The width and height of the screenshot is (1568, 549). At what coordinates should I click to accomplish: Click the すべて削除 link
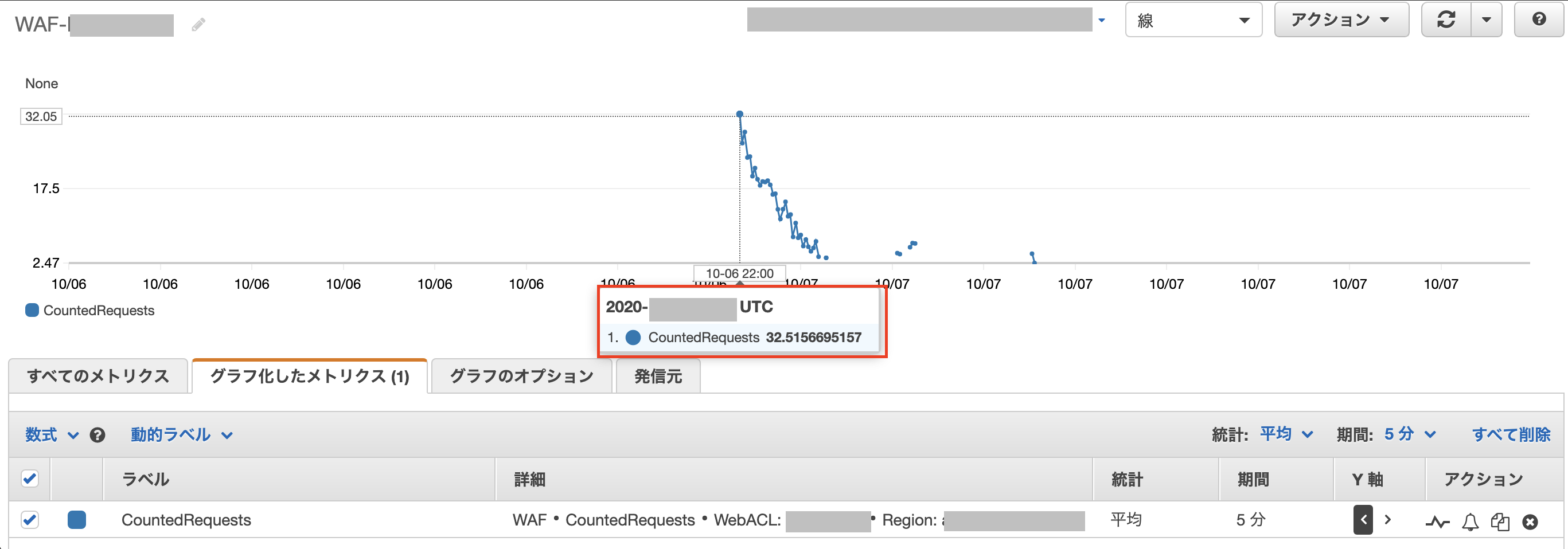(x=1511, y=435)
